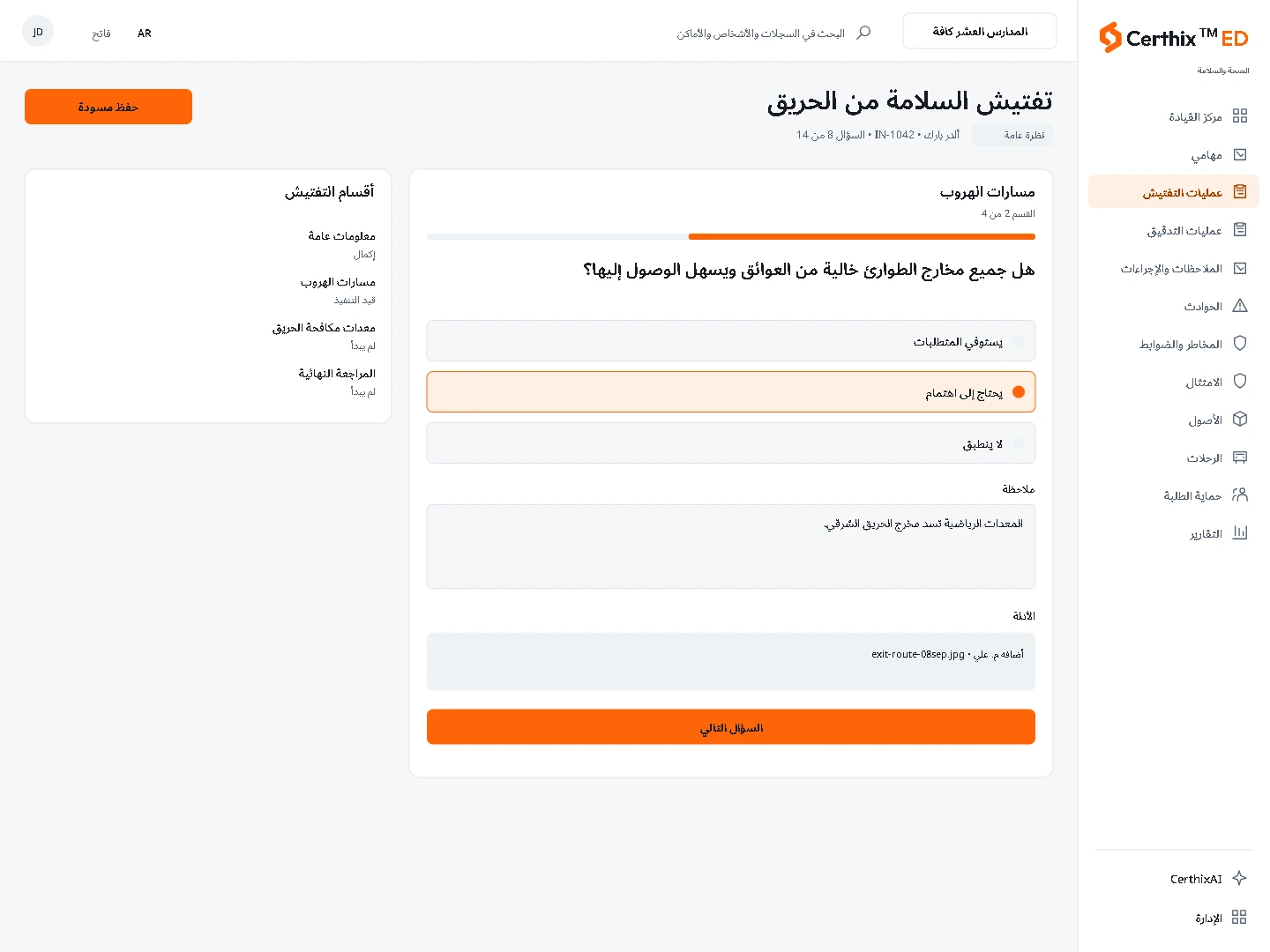1270x952 pixels.
Task: Open the 'المدارس العشر كافة' school selector
Action: point(980,31)
